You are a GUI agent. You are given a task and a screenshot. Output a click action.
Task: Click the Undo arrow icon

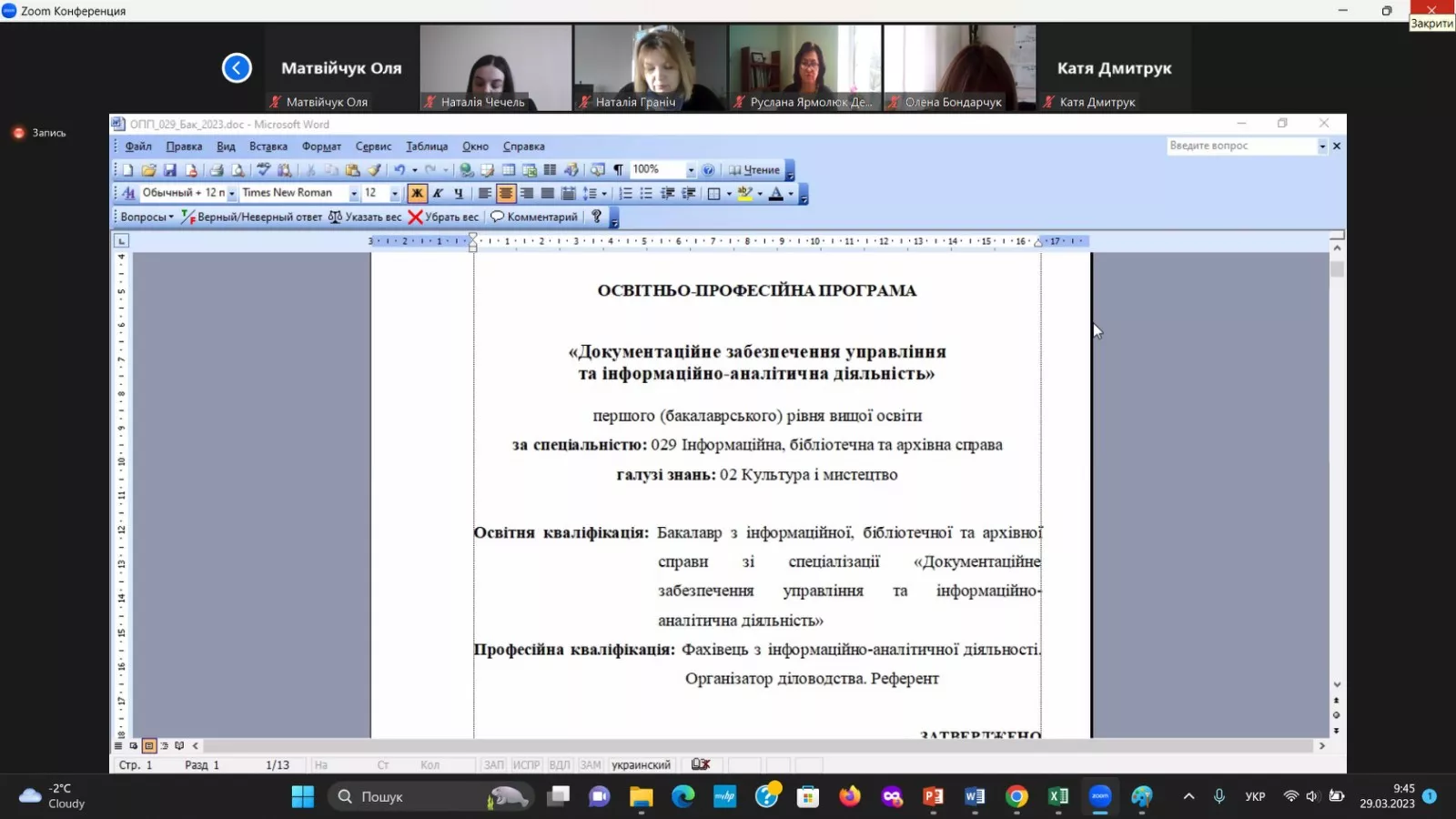click(399, 170)
